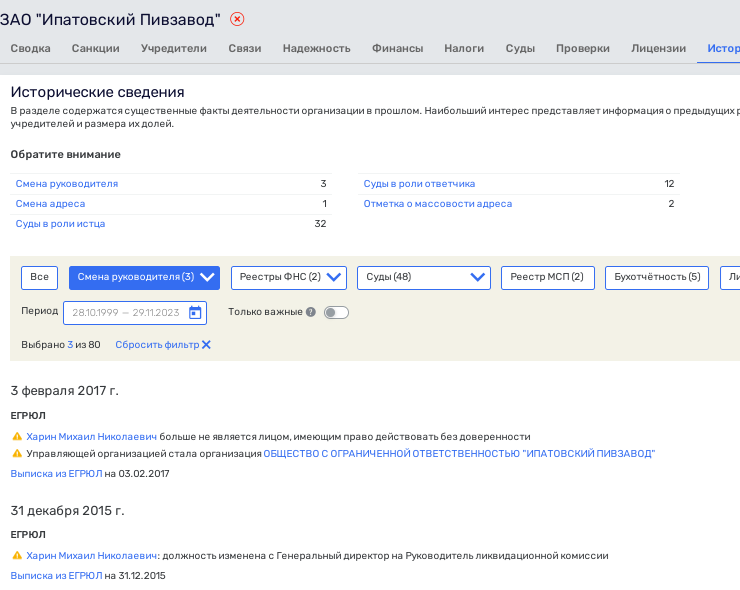Select the История tab
This screenshot has height=590, width=740.
click(x=723, y=48)
